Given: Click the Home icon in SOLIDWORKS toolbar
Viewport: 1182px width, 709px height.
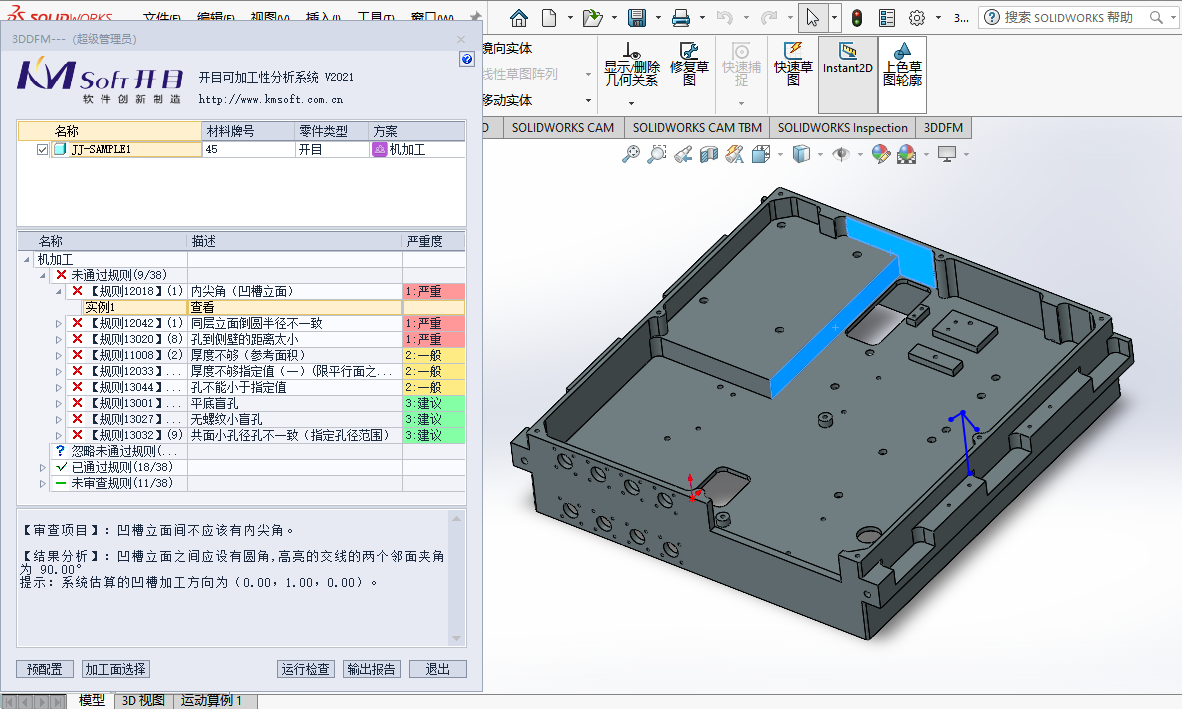Looking at the screenshot, I should [518, 18].
